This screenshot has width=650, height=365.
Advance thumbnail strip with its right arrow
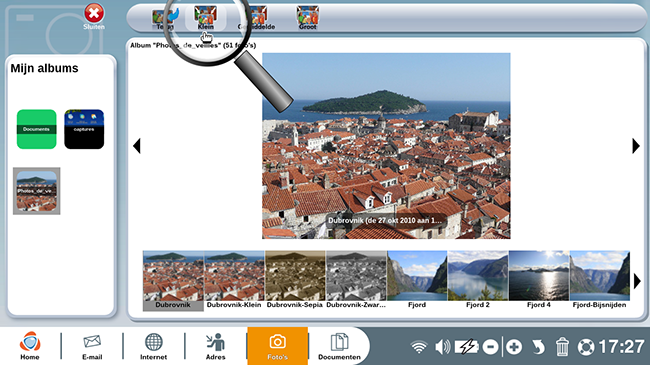pyautogui.click(x=637, y=281)
